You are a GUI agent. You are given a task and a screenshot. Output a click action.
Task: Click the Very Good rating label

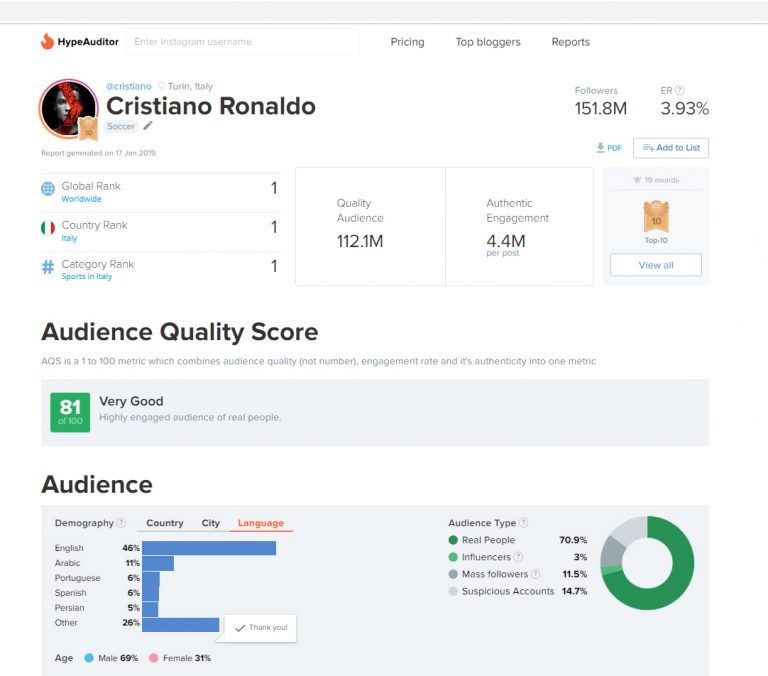pyautogui.click(x=131, y=401)
